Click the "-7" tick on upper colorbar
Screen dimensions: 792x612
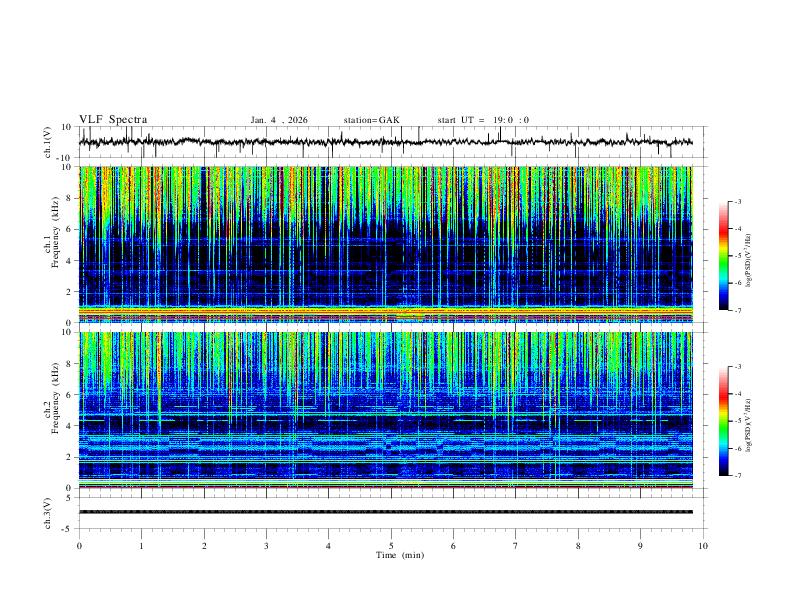point(737,311)
